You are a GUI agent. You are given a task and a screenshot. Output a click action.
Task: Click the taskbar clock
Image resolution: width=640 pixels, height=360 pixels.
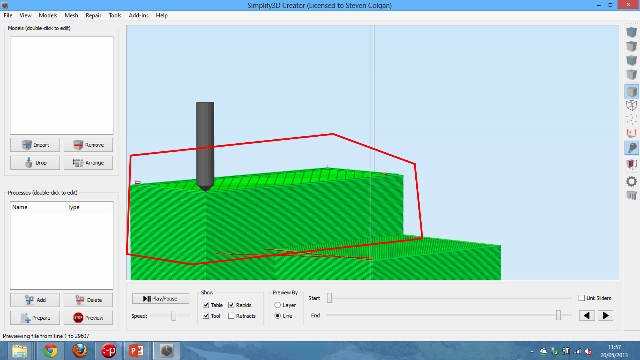click(614, 351)
